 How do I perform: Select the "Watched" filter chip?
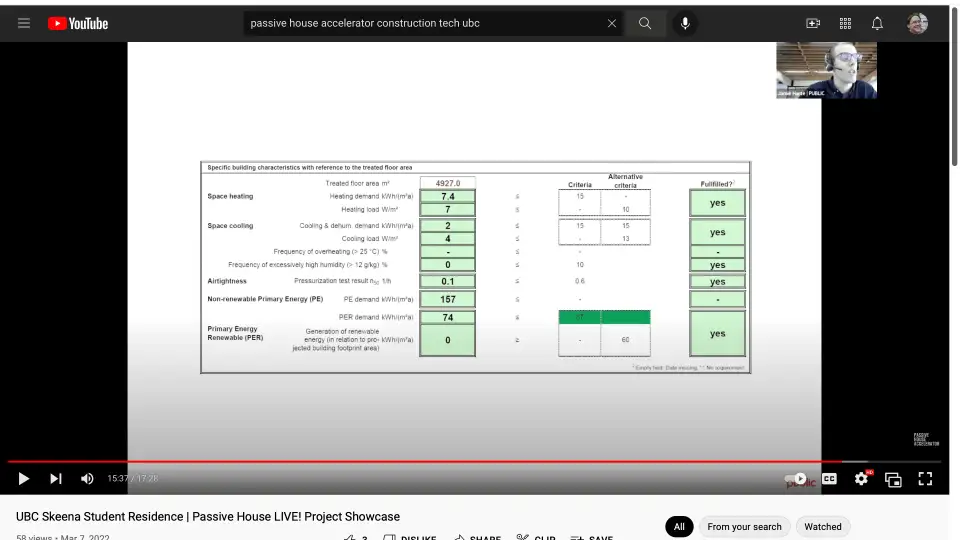click(x=823, y=526)
